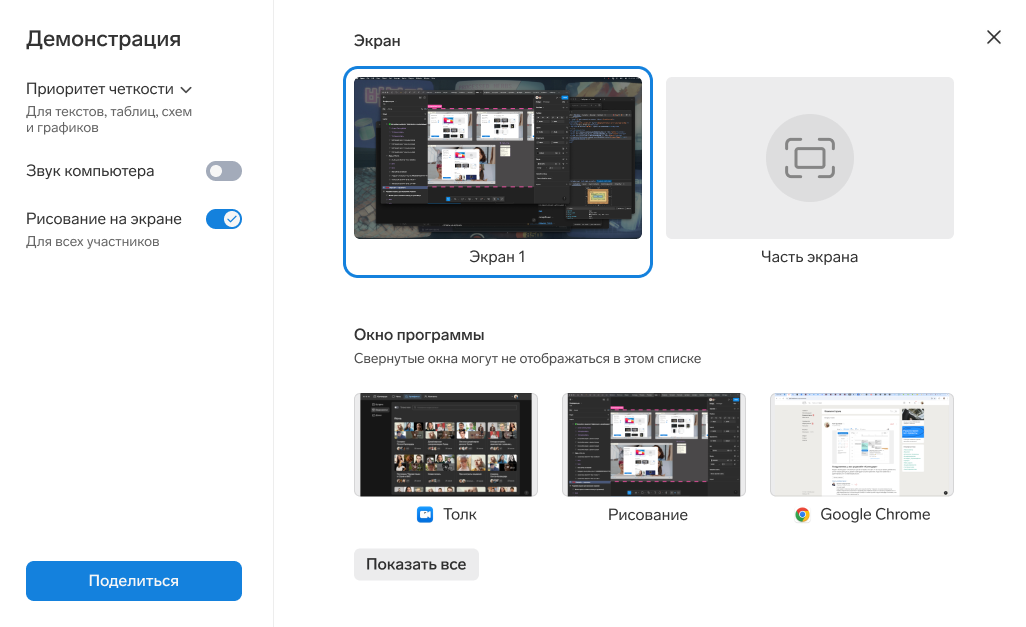This screenshot has width=1026, height=627.
Task: Choose the Толк window preview thumbnail
Action: tap(446, 444)
